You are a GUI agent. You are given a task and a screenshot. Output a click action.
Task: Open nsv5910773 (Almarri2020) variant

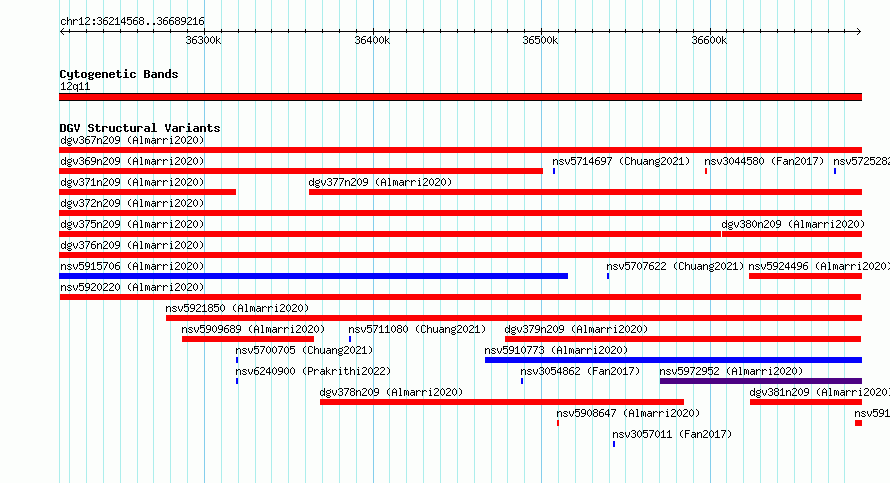coord(556,350)
